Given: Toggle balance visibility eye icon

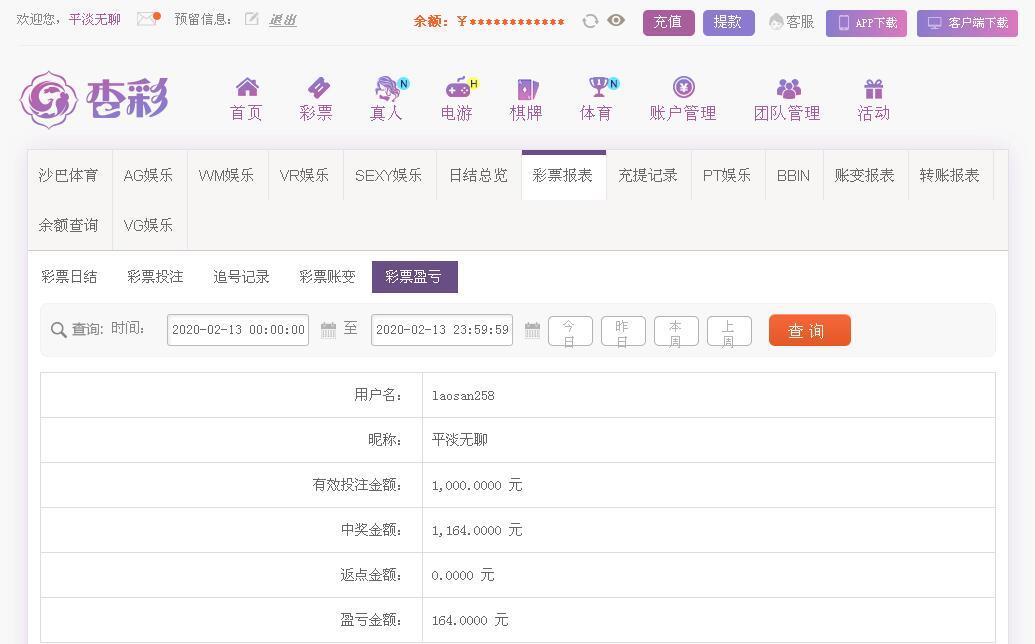Looking at the screenshot, I should coord(616,20).
